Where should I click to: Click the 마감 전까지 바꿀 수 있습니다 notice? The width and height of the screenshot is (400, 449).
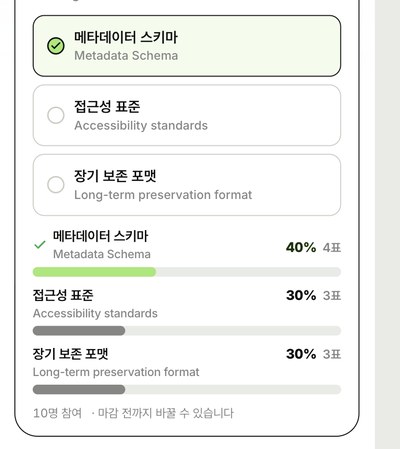[166, 413]
